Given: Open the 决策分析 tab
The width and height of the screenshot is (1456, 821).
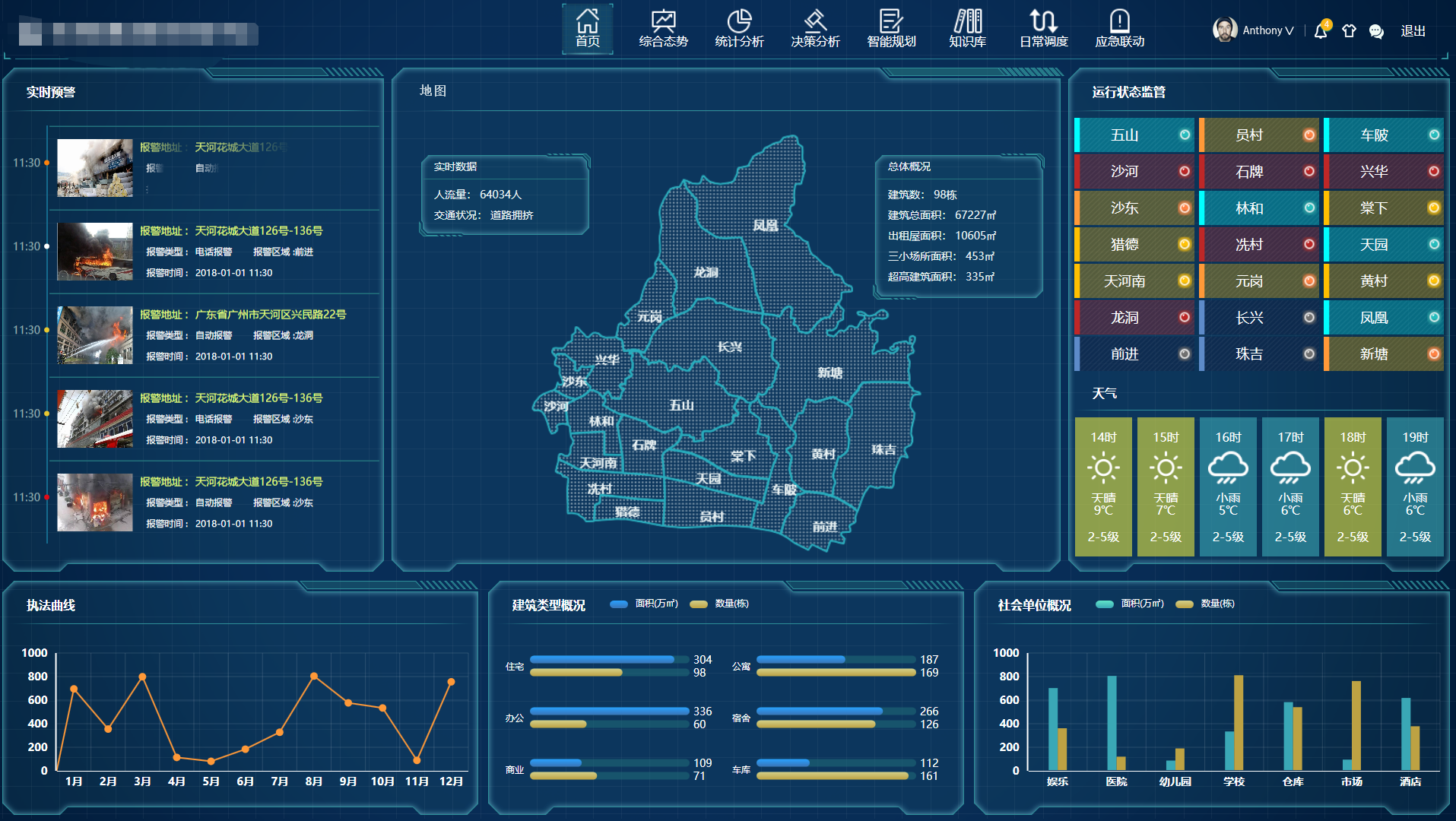Looking at the screenshot, I should [815, 29].
